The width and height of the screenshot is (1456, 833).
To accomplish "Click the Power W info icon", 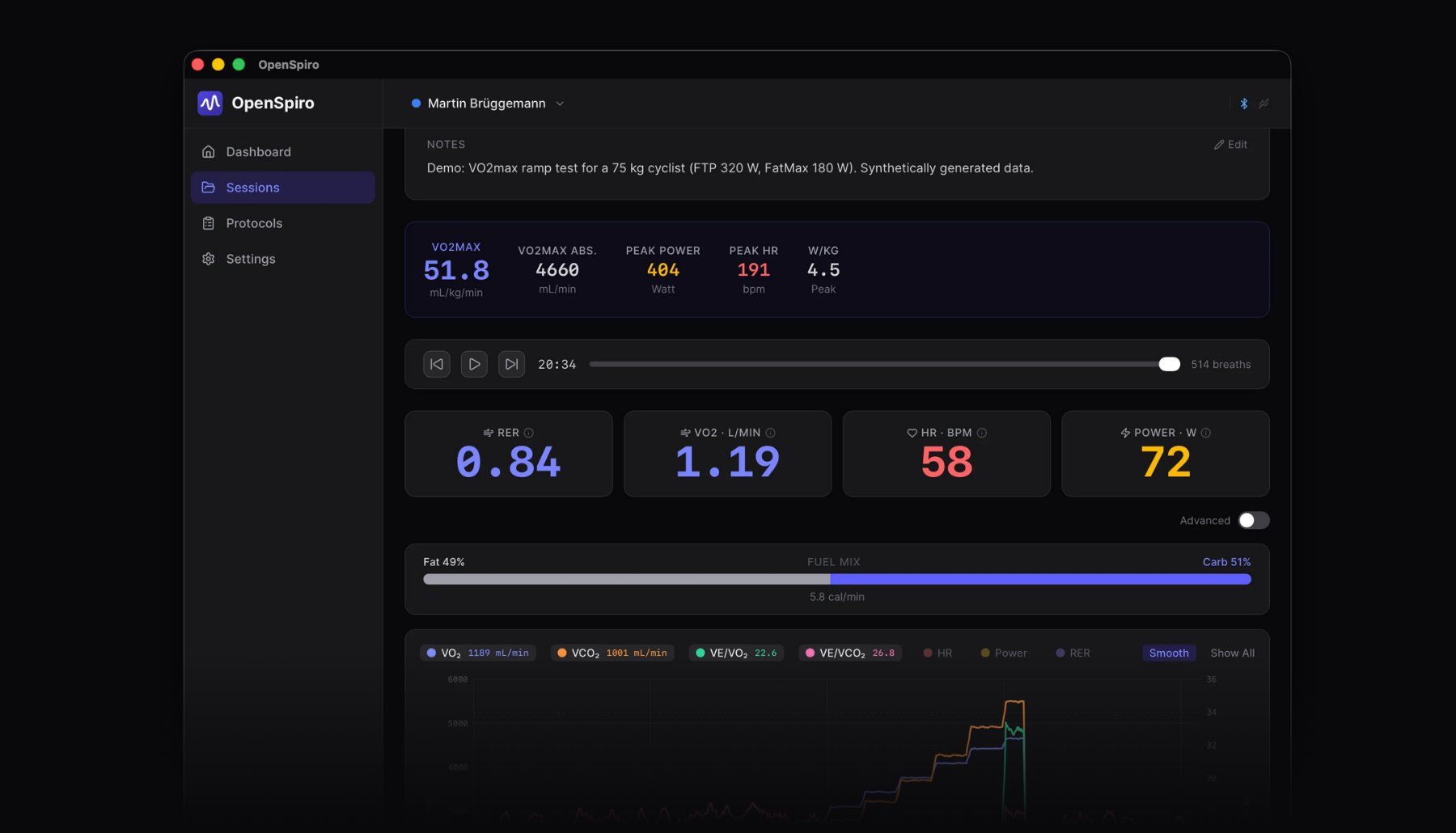I will pos(1206,433).
